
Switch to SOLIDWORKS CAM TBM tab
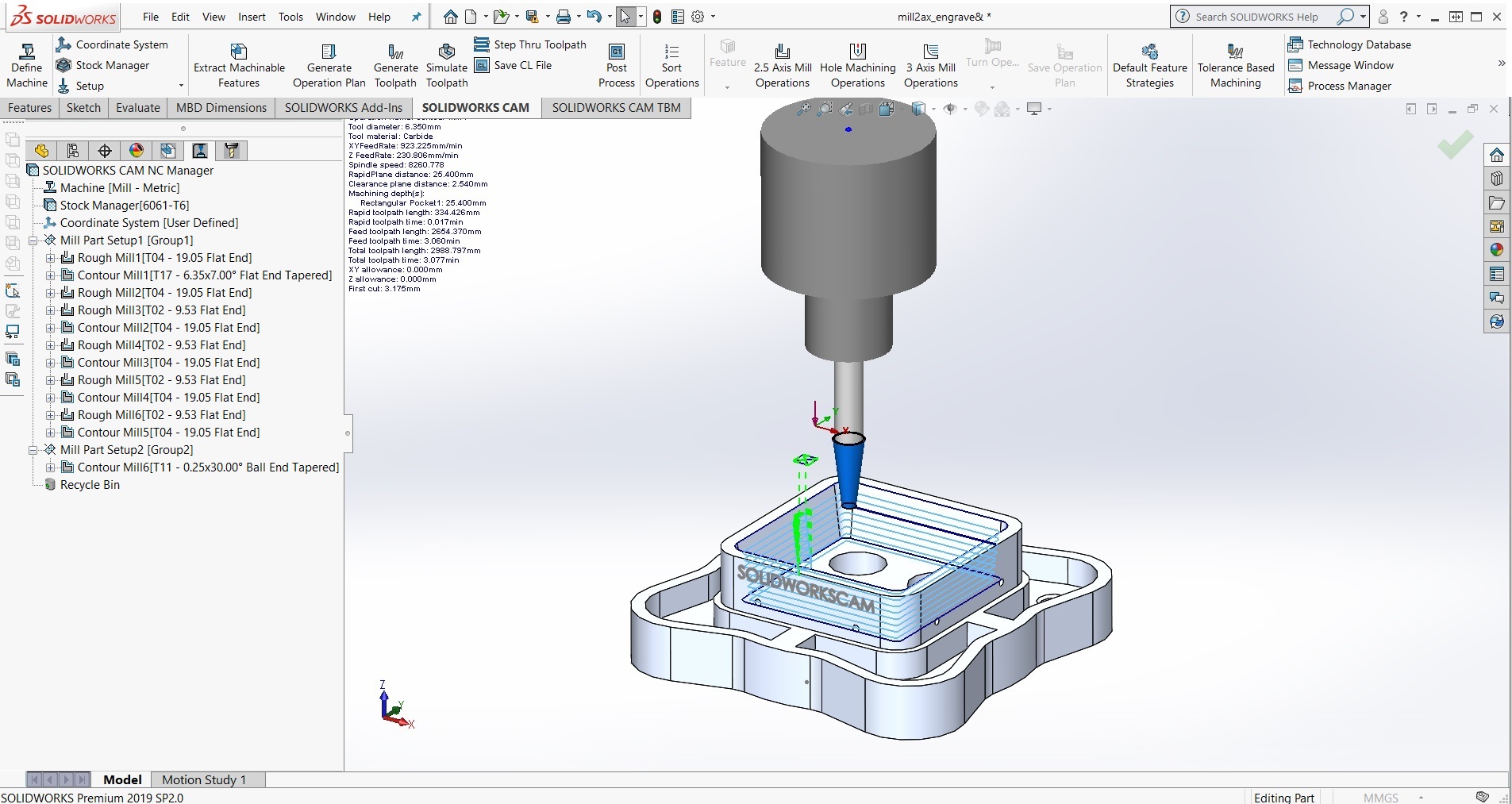pyautogui.click(x=616, y=108)
